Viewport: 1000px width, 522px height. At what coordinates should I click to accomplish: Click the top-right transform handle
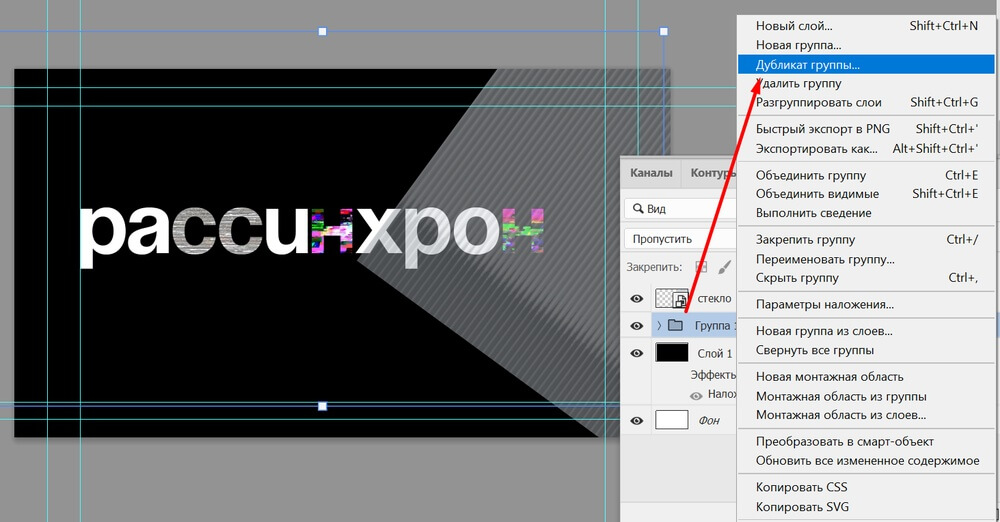[663, 31]
